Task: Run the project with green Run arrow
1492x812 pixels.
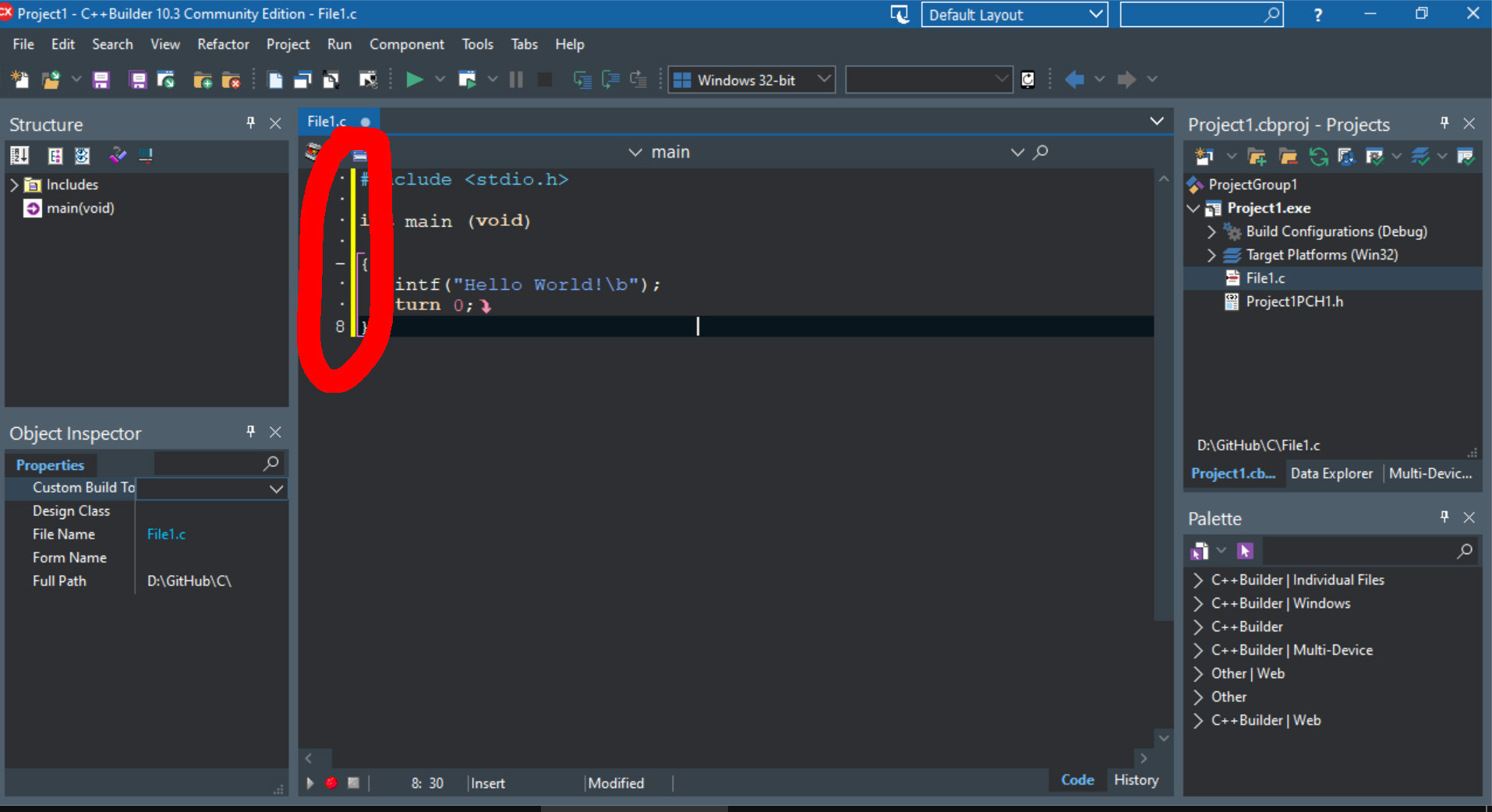Action: coord(414,79)
